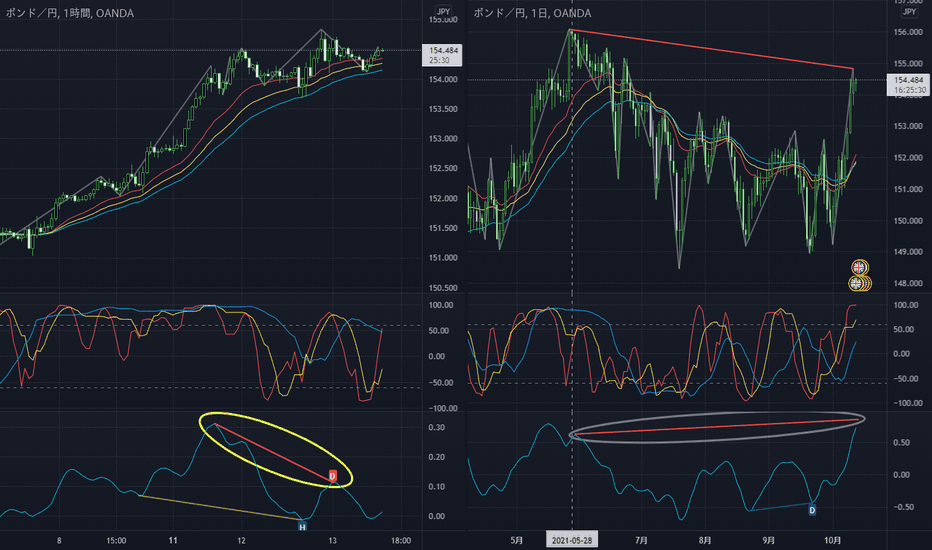Open the JPY currency selector on the 1時間 chart
Viewport: 932px width, 550px height.
tap(443, 11)
